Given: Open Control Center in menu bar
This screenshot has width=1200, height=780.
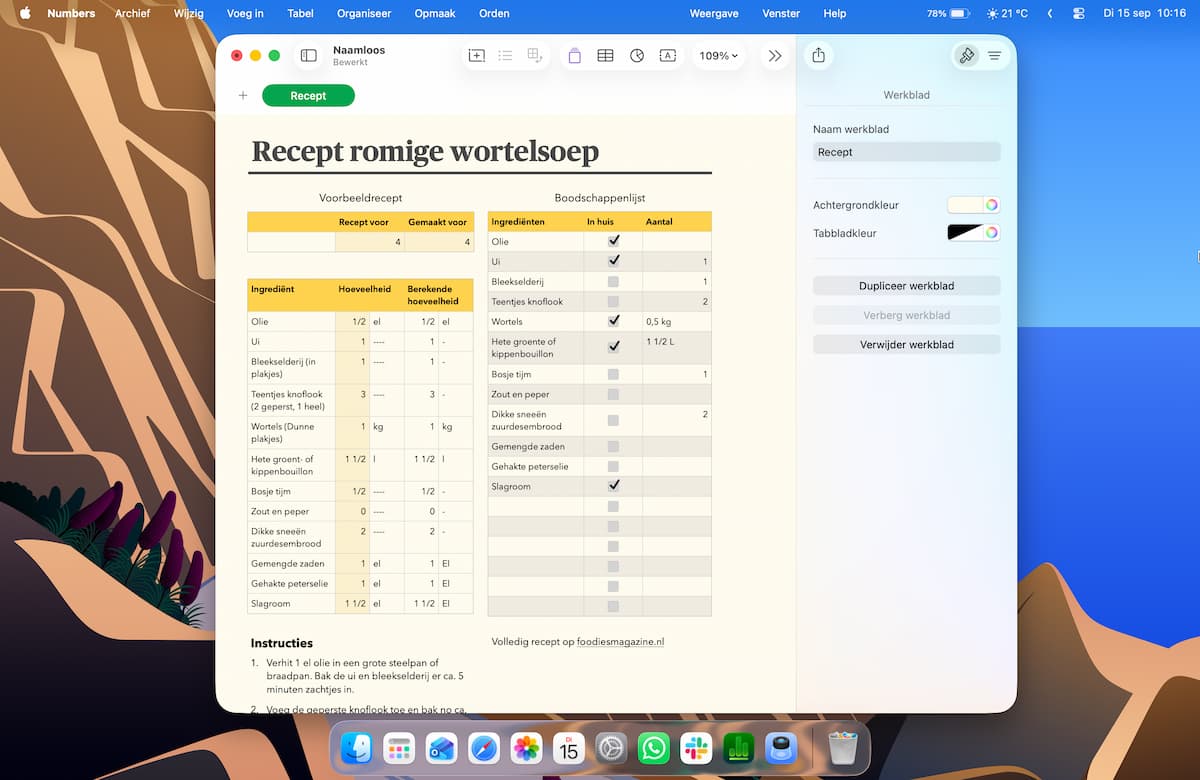Looking at the screenshot, I should click(1079, 14).
